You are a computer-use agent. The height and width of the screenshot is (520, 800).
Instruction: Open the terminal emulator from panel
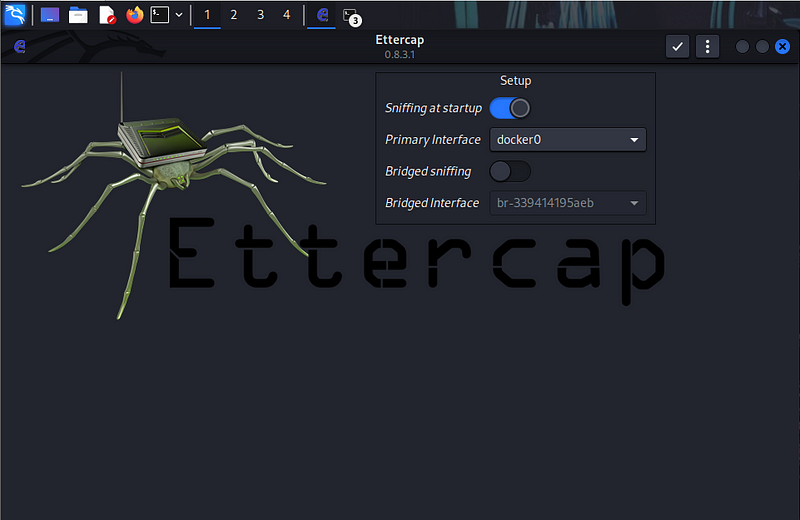(x=160, y=15)
